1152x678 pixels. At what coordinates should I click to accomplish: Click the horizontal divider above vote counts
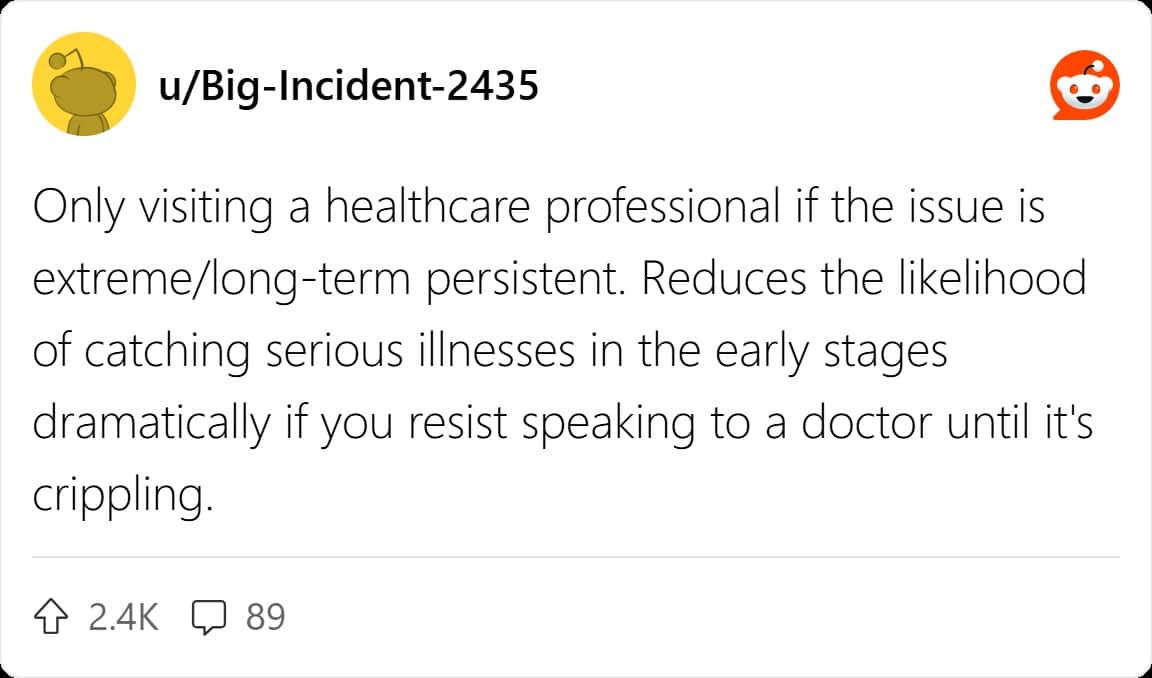576,557
